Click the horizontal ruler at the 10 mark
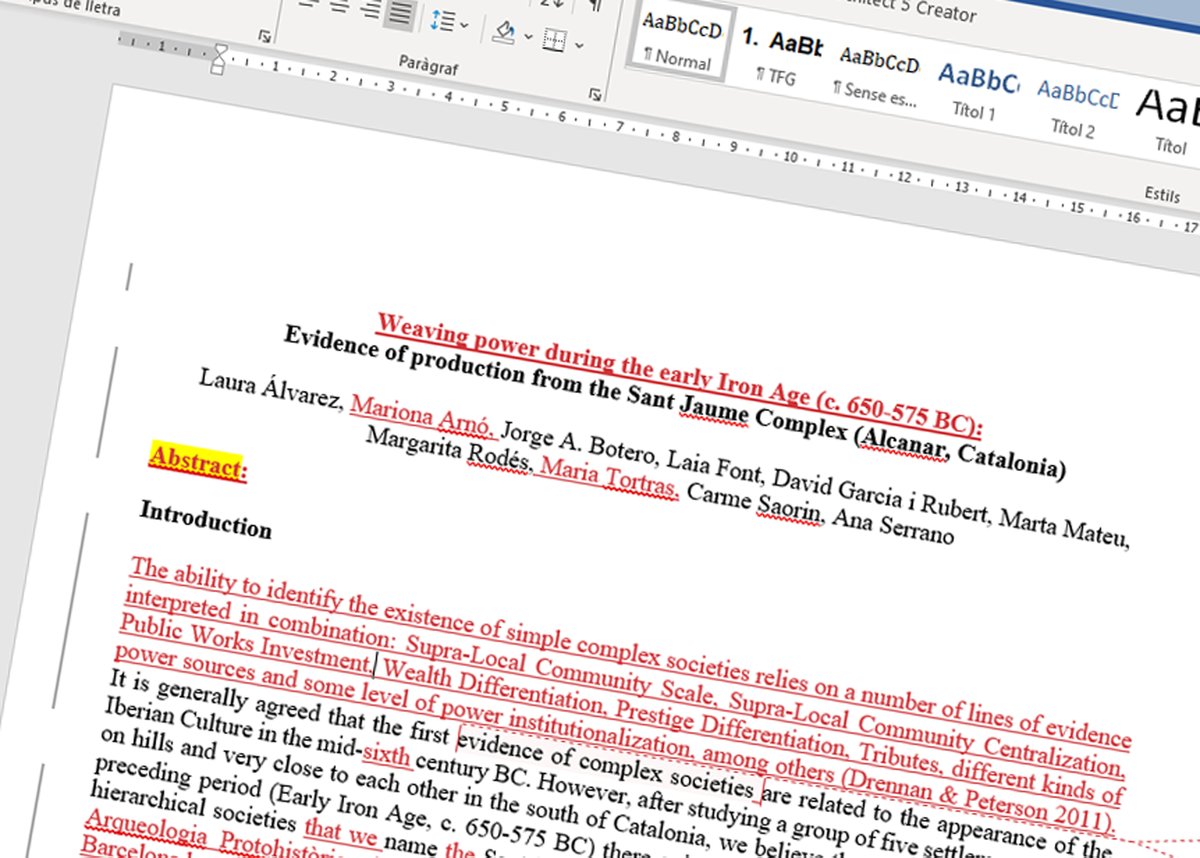The image size is (1200, 858). pyautogui.click(x=791, y=157)
